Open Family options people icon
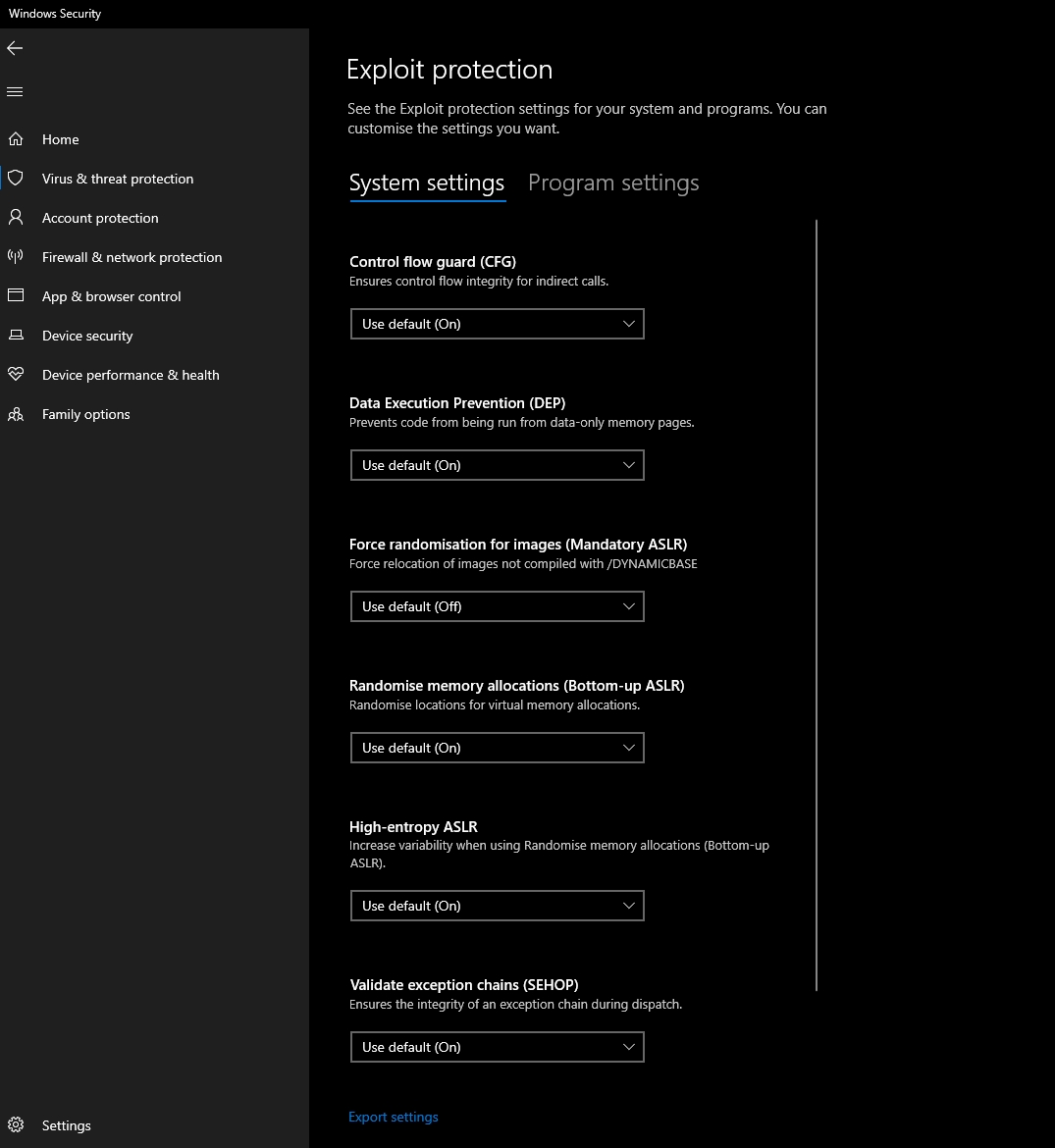This screenshot has height=1148, width=1055. click(16, 414)
